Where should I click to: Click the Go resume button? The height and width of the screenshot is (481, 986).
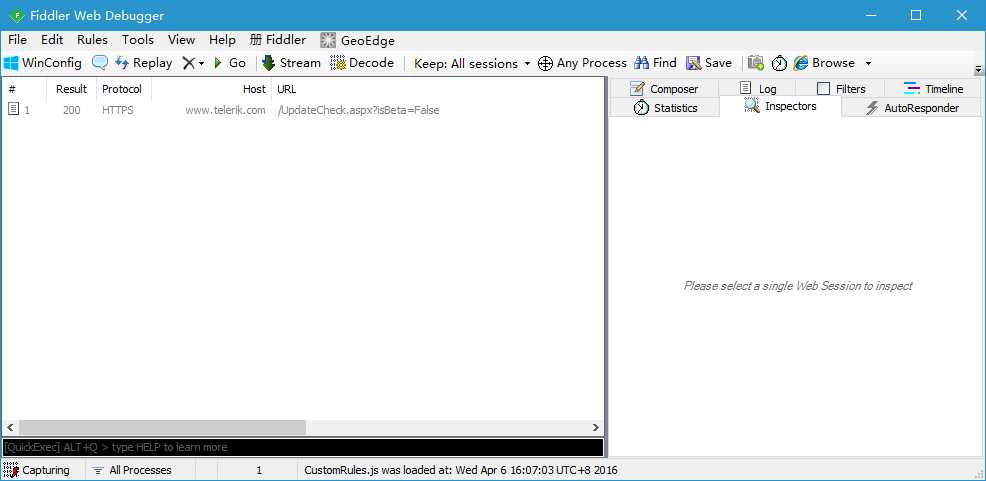point(230,63)
